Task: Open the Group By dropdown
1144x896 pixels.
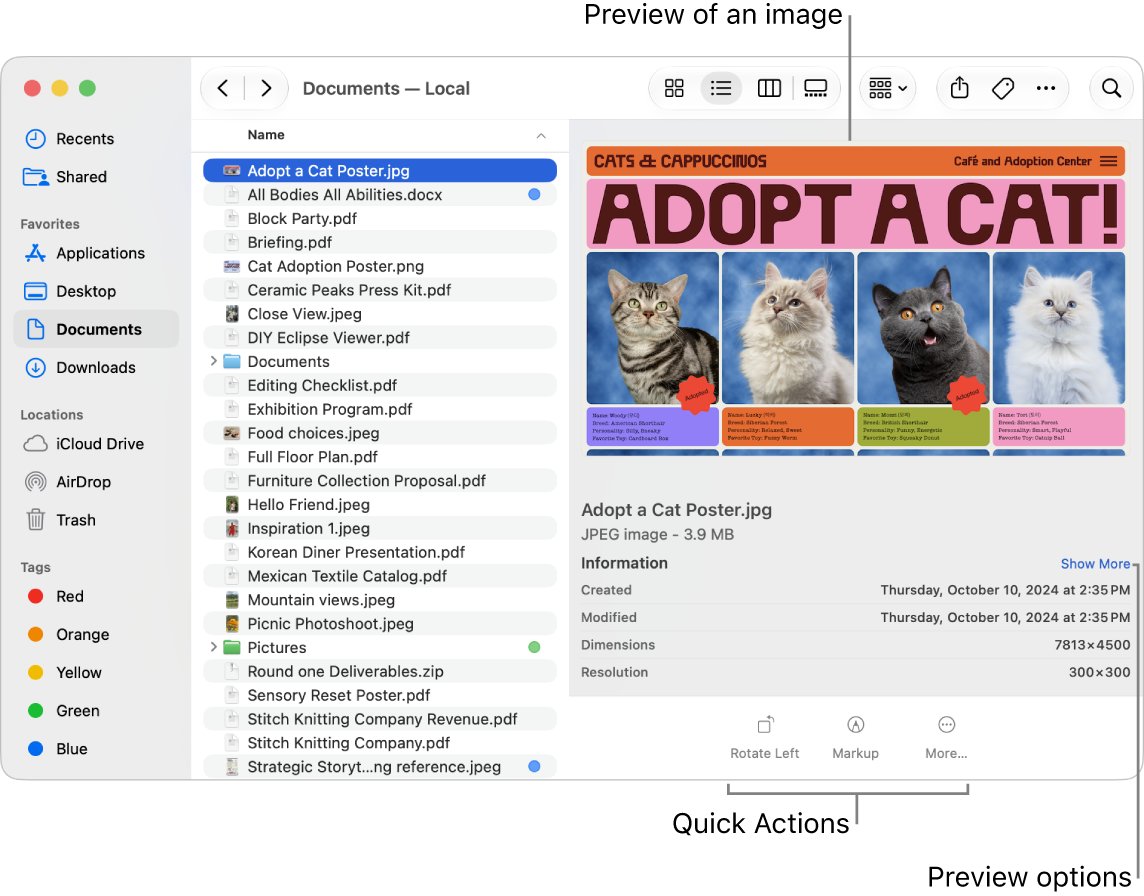Action: pos(887,88)
